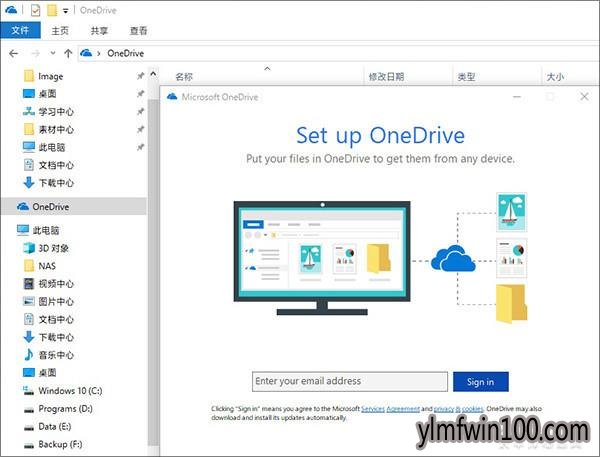Click the navigation pane vertical scrollbar
The image size is (600, 457).
(x=153, y=272)
